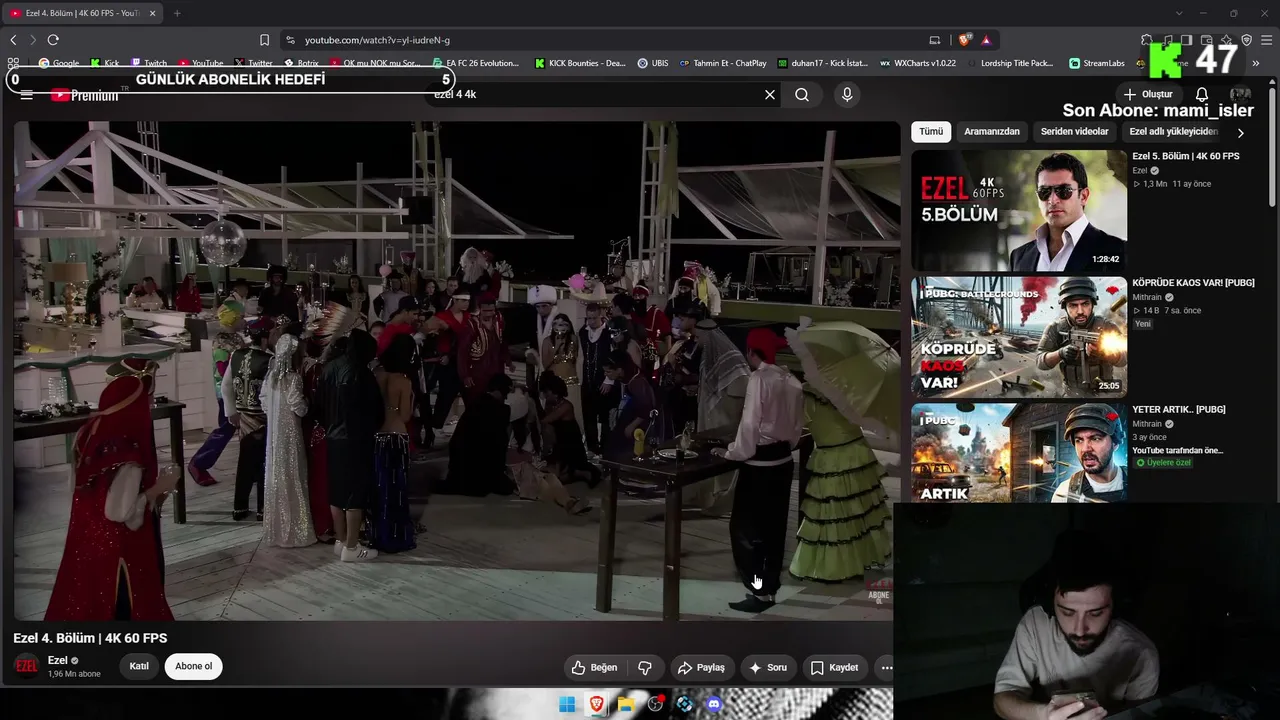Open more actions three-dot menu
The width and height of the screenshot is (1280, 720).
pyautogui.click(x=886, y=667)
